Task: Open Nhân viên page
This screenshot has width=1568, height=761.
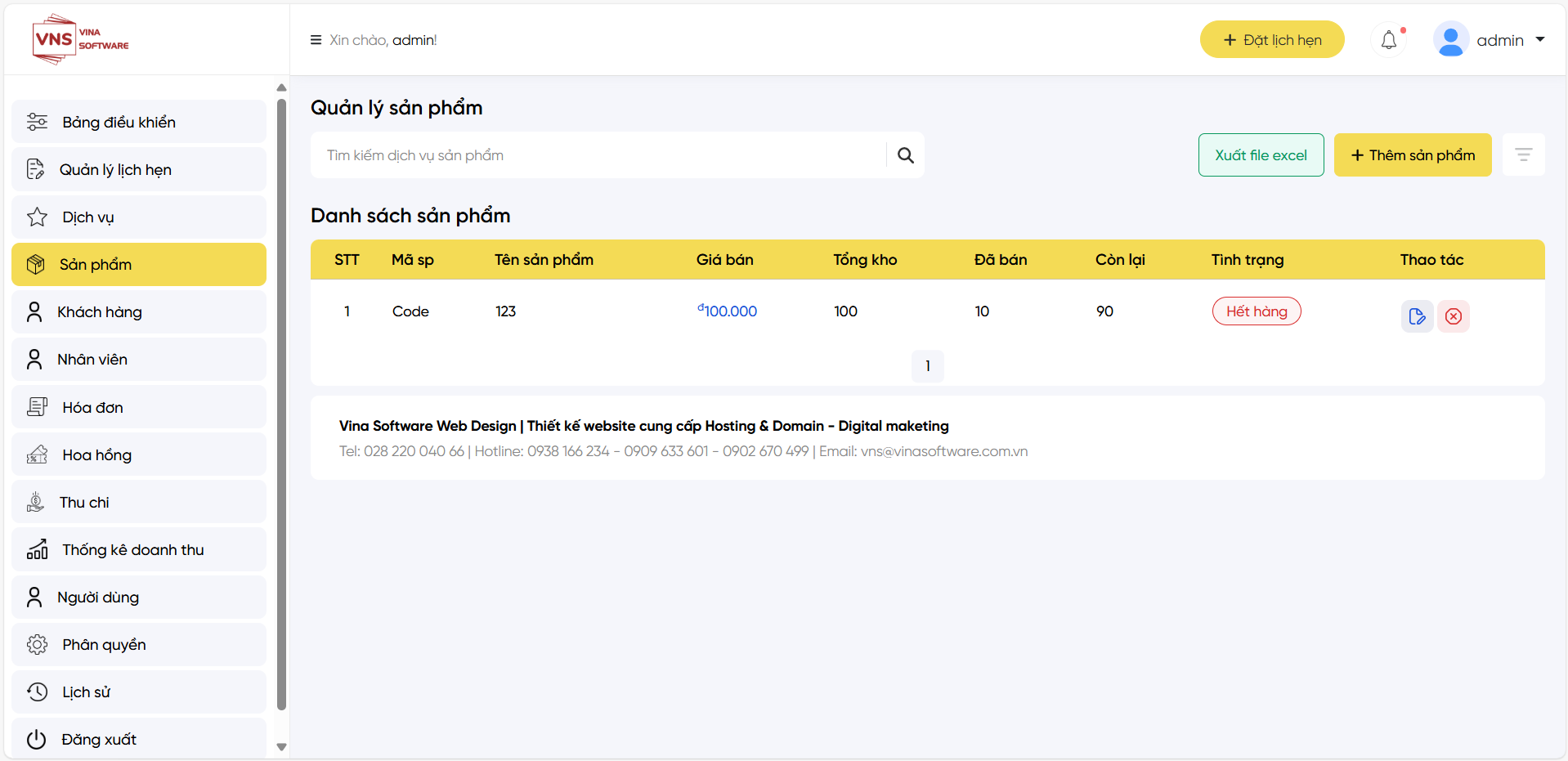Action: 139,359
